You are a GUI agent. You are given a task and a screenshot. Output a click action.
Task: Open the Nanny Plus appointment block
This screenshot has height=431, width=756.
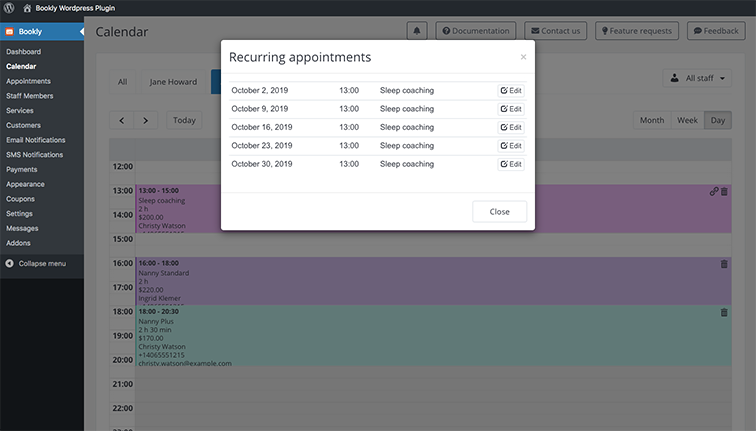(x=433, y=336)
